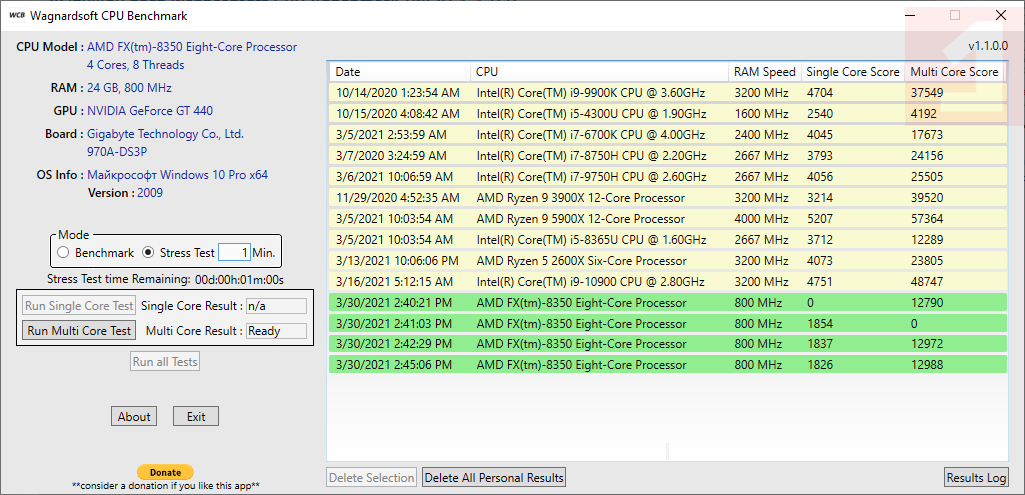
Task: Select the Benchmark mode radio button
Action: [63, 252]
